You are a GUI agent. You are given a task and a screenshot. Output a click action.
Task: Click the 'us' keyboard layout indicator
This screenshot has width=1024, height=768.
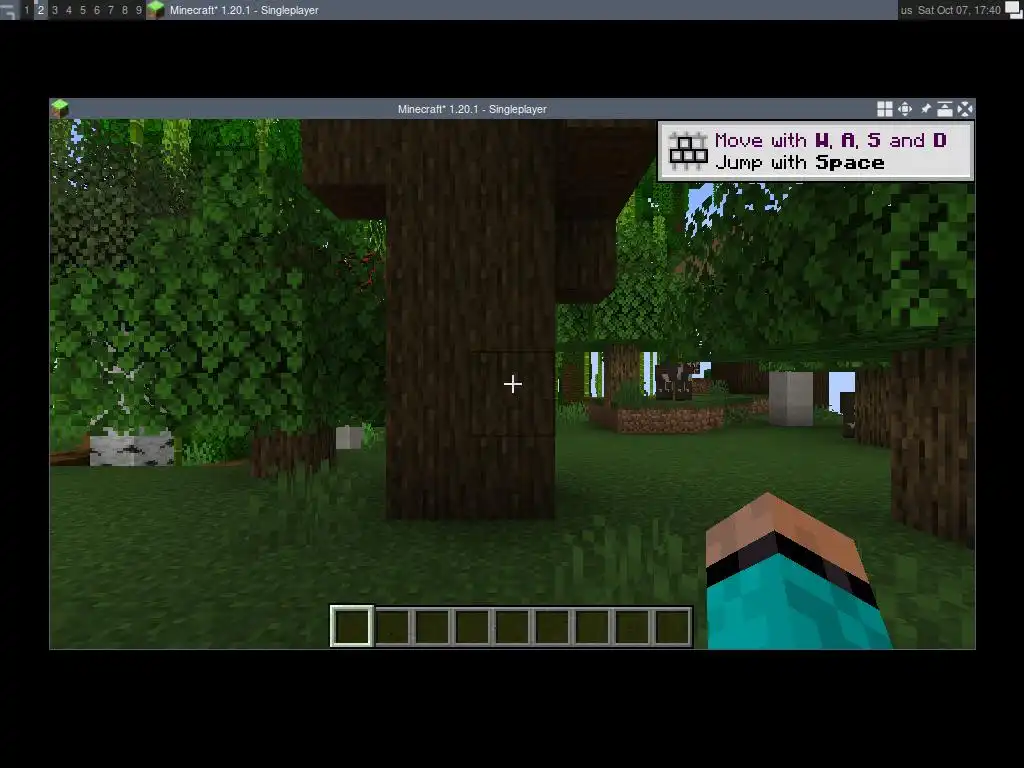coord(906,10)
